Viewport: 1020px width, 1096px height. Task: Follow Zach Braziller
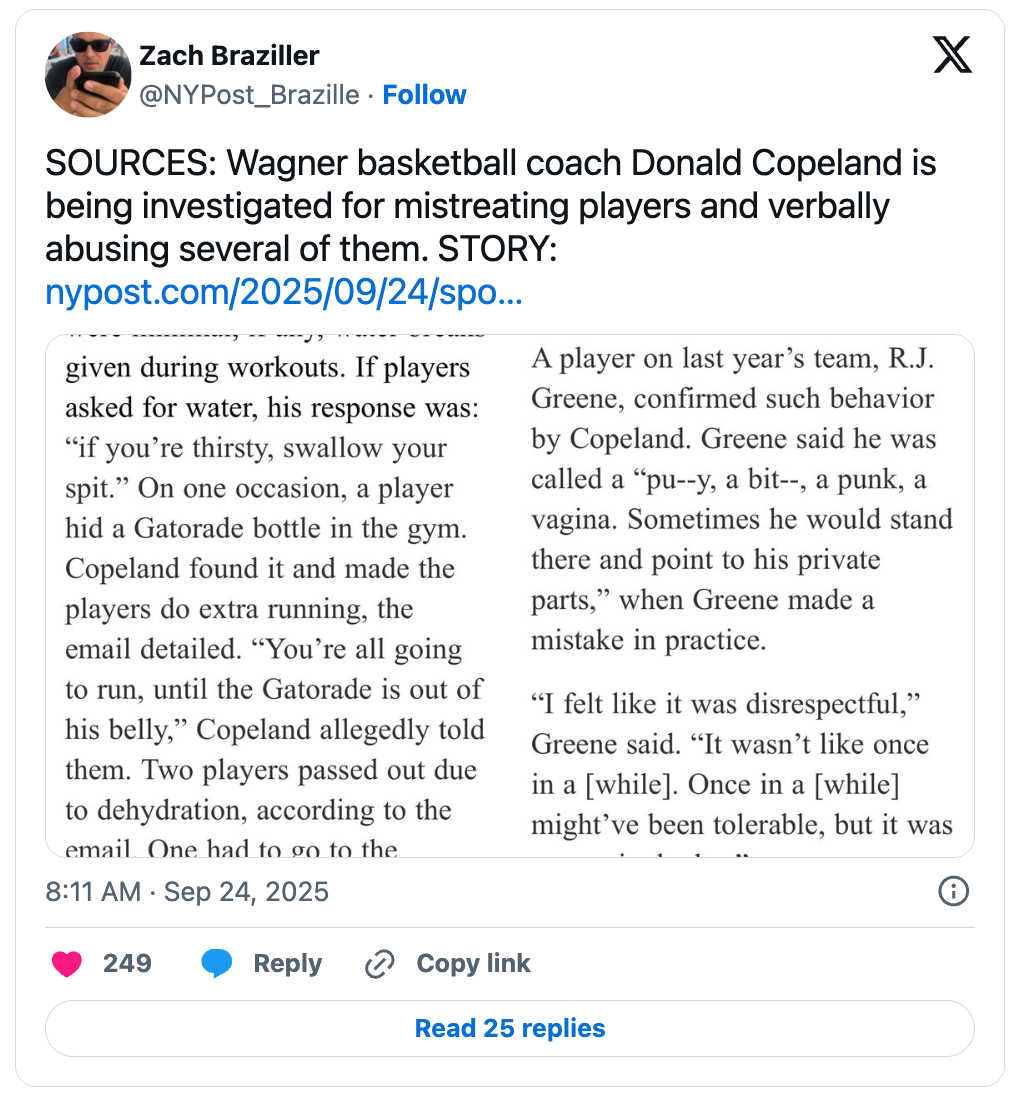(424, 94)
